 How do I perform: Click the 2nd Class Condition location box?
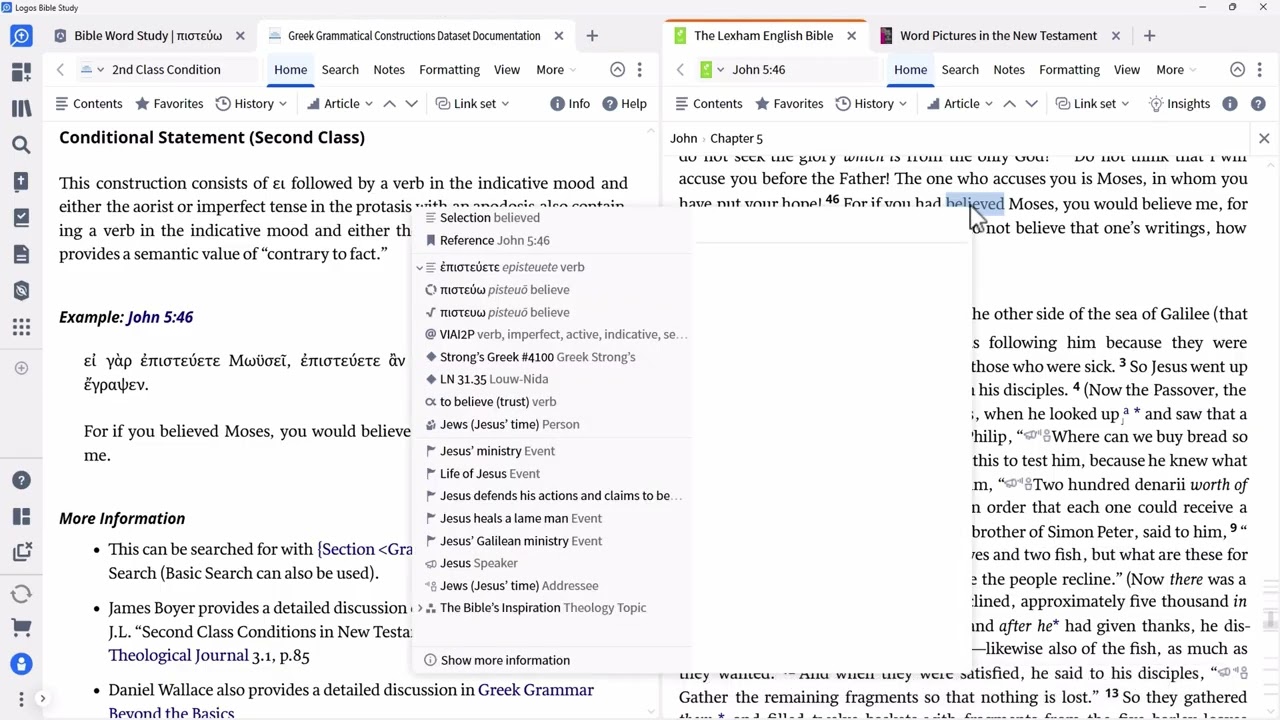pyautogui.click(x=180, y=70)
